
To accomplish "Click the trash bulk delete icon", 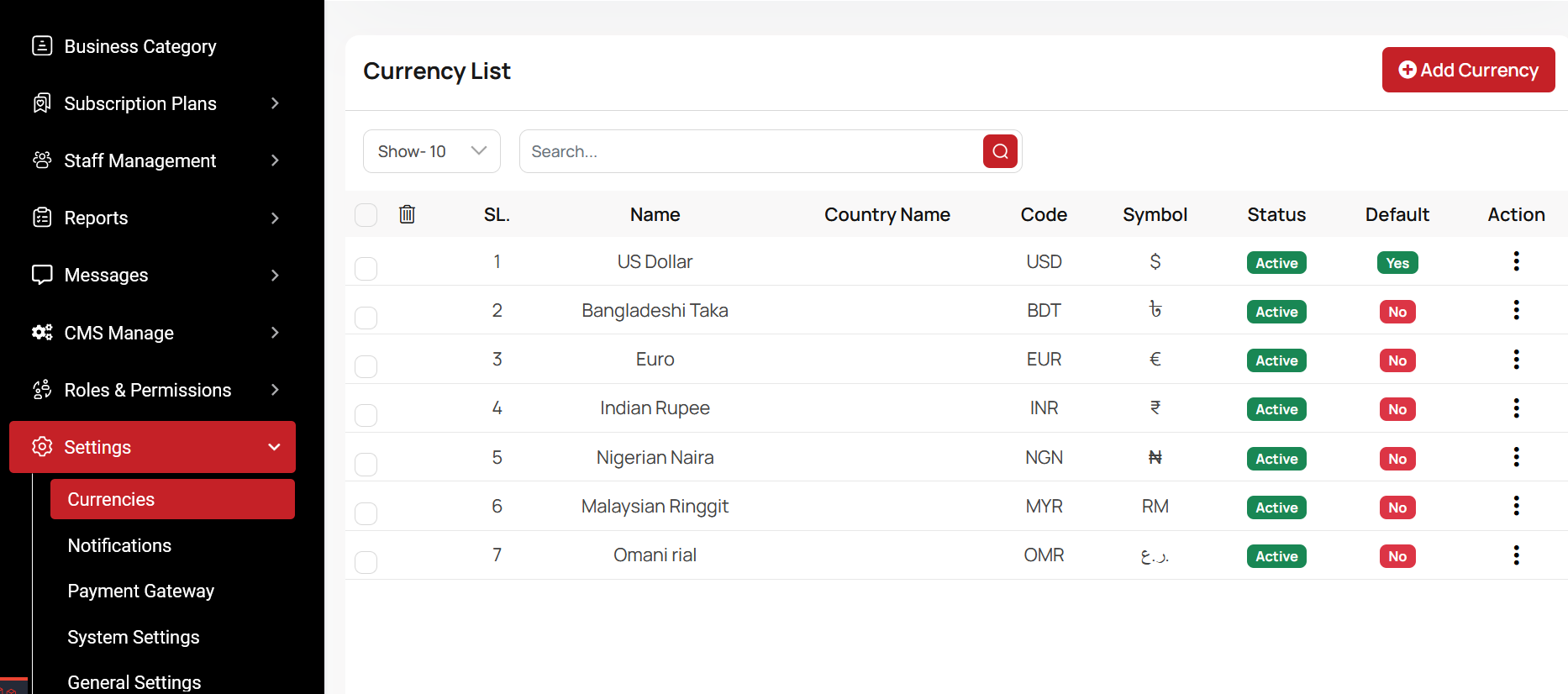I will click(407, 214).
